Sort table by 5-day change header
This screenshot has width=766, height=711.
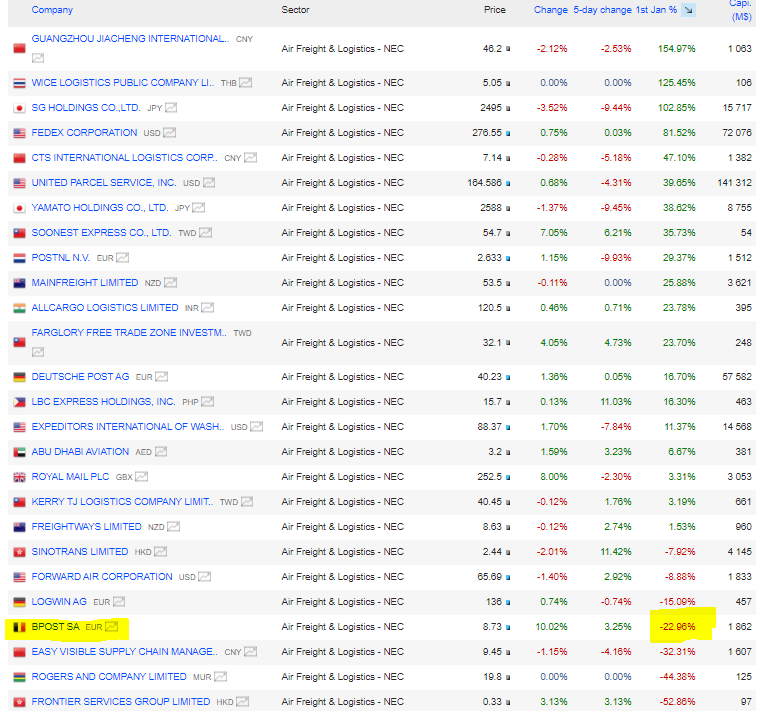(x=602, y=10)
